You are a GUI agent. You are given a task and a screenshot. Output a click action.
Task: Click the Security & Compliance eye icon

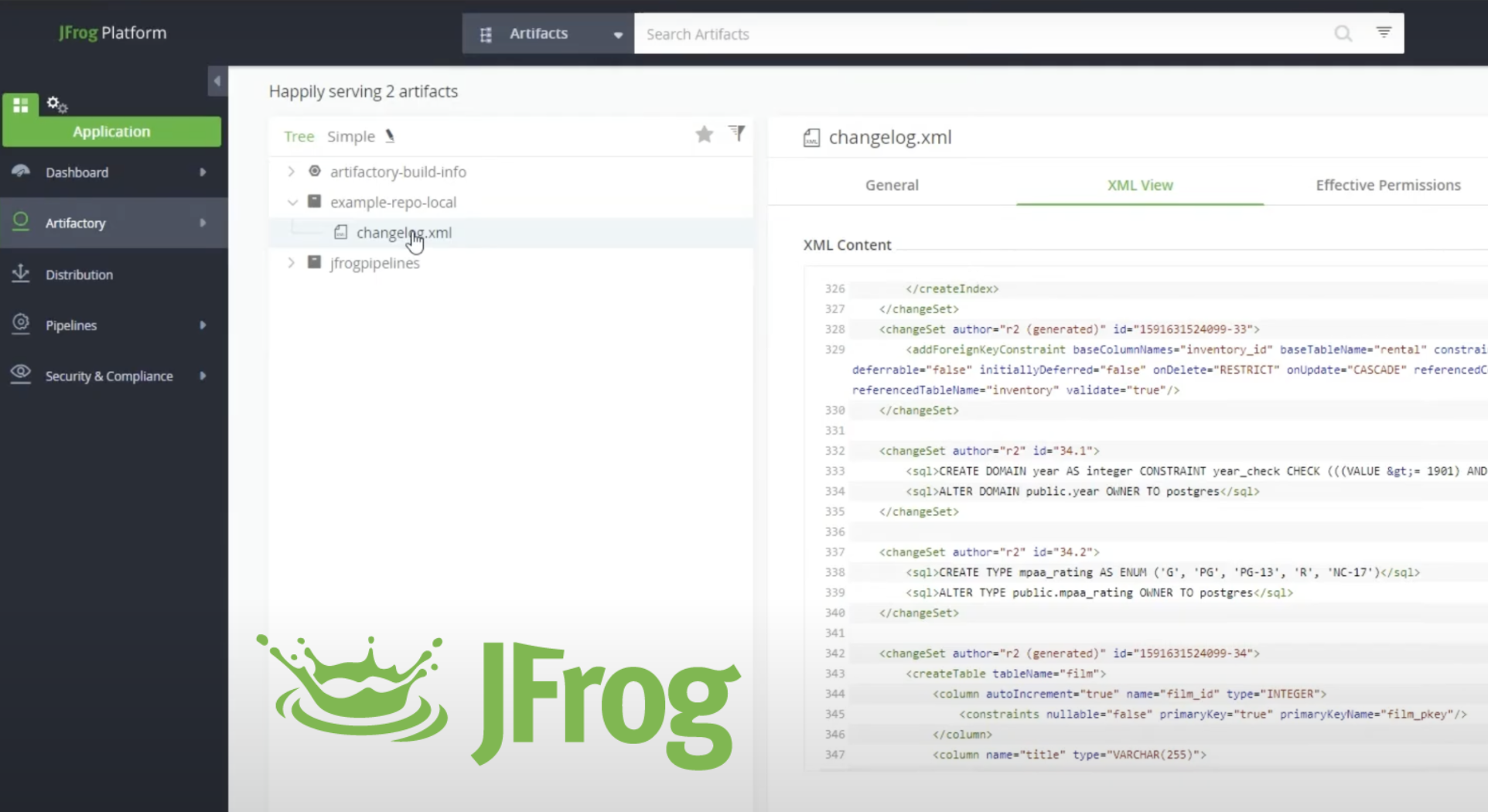pyautogui.click(x=21, y=374)
